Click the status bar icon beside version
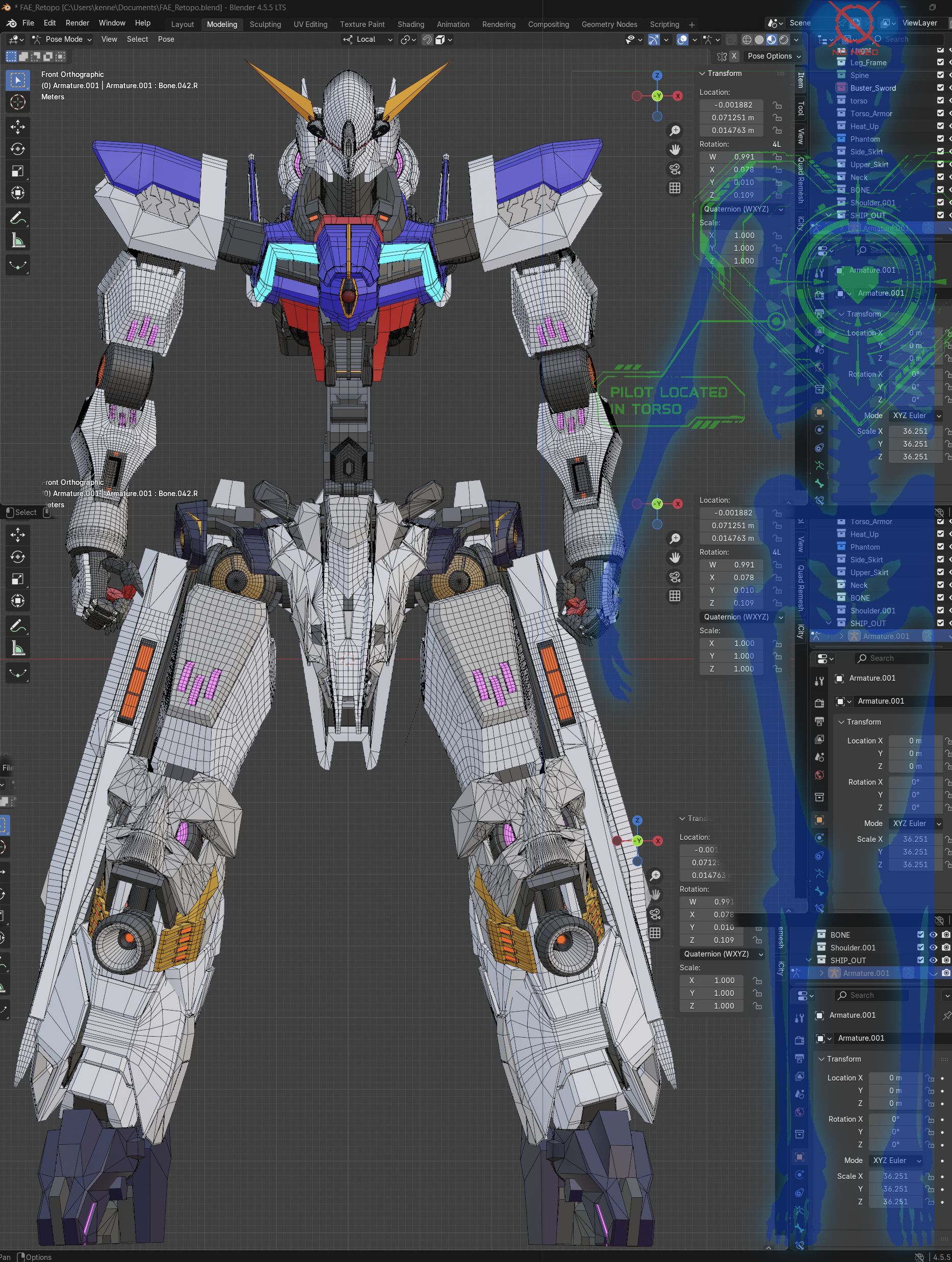The height and width of the screenshot is (1262, 952). coord(919,1256)
